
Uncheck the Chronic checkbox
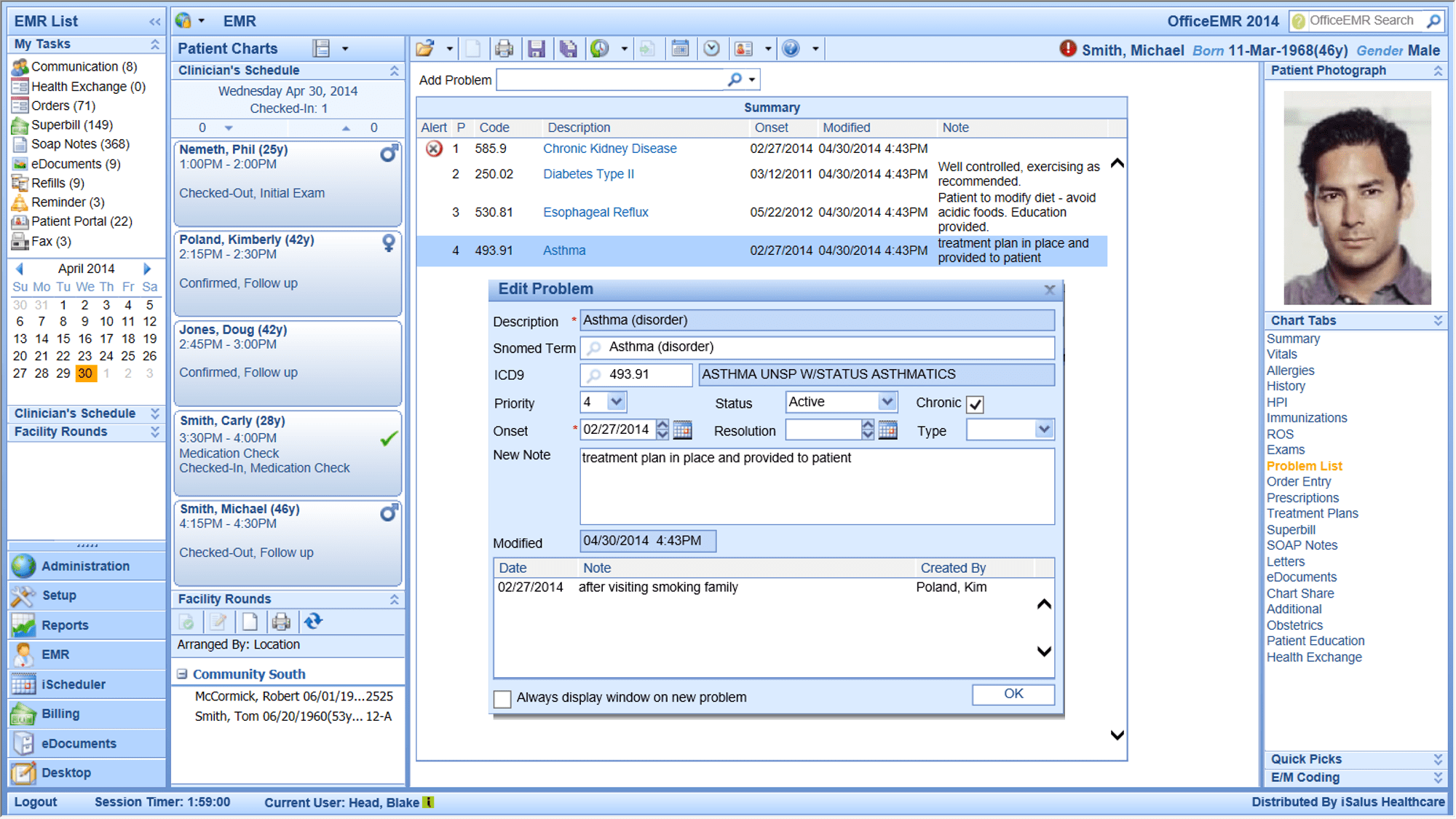(x=976, y=404)
